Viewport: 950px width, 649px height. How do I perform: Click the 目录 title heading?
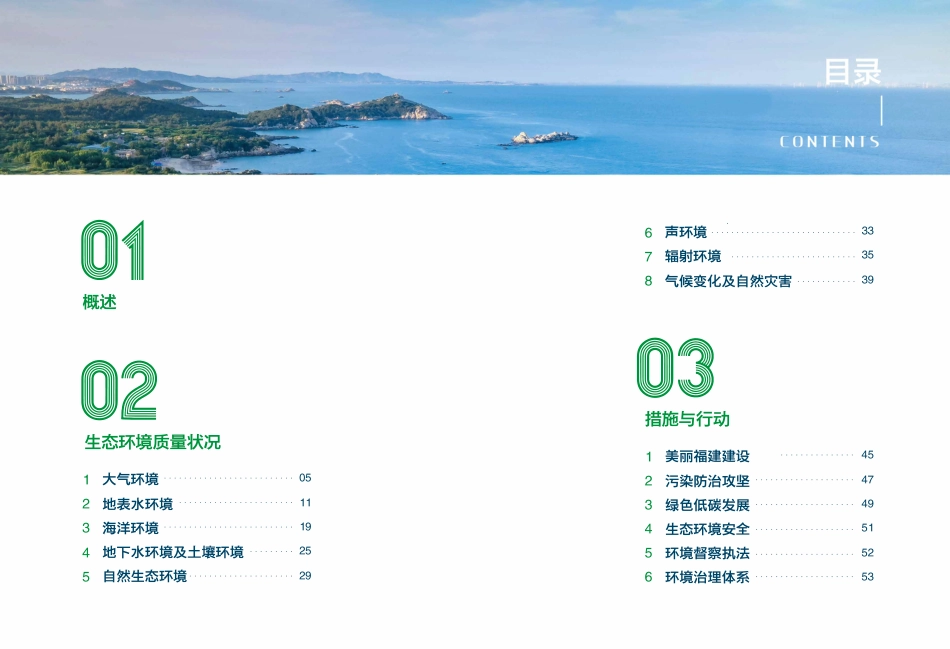click(x=853, y=72)
